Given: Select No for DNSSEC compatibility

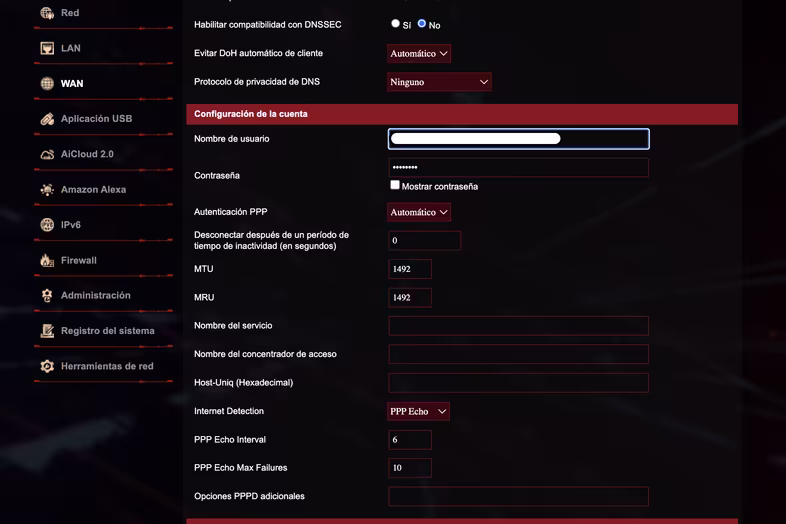Looking at the screenshot, I should tap(422, 24).
